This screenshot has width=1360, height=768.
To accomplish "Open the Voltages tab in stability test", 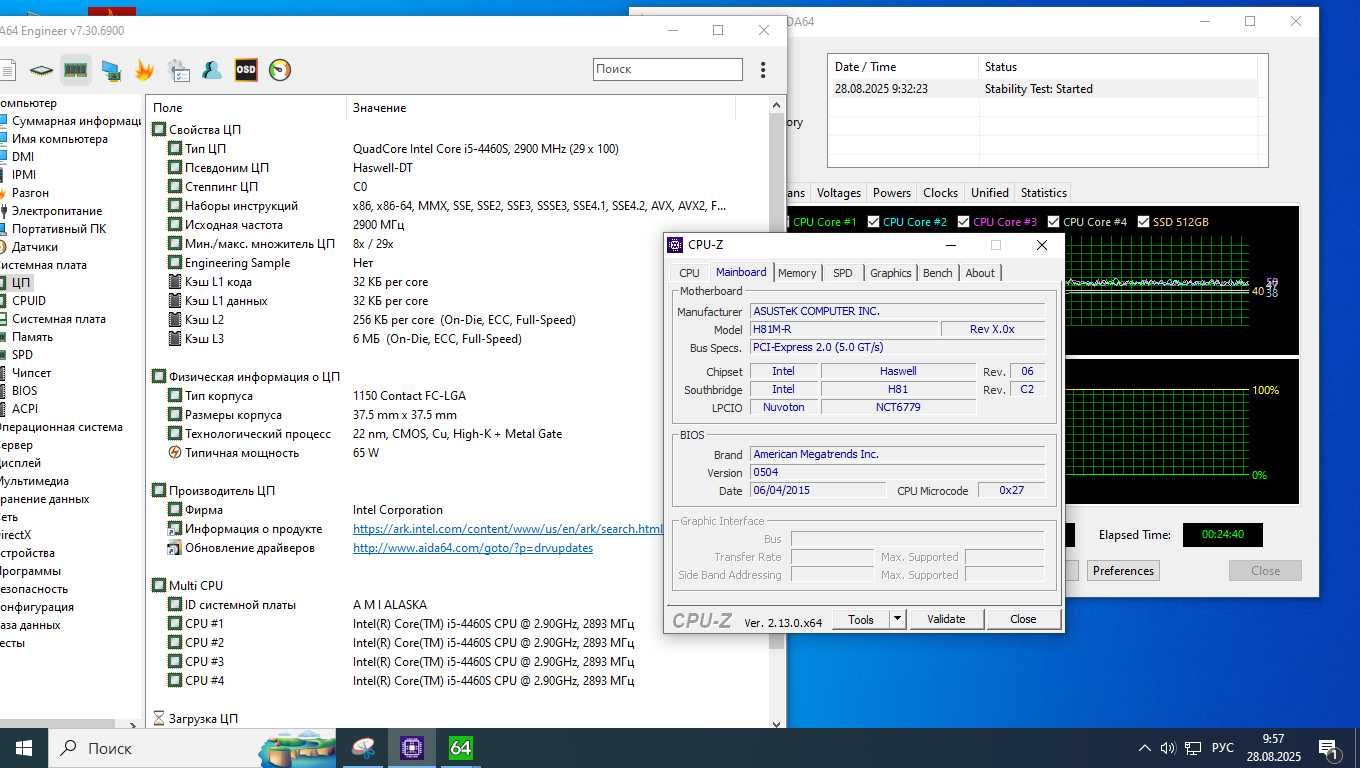I will [838, 193].
